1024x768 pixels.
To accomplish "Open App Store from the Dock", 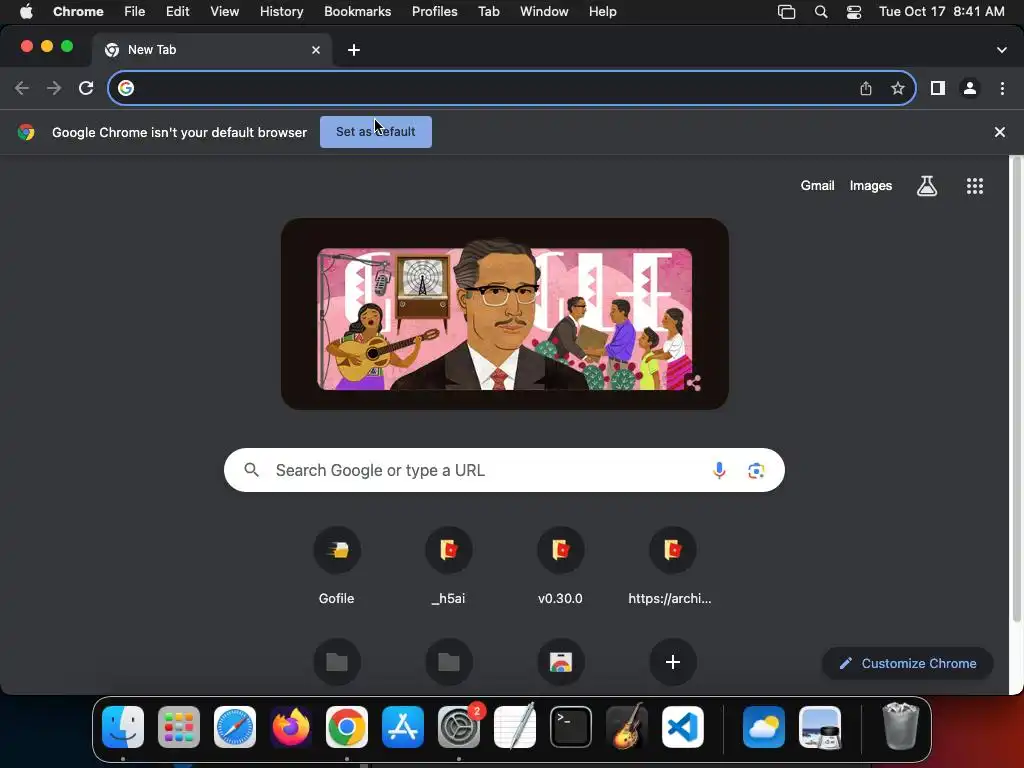I will click(x=403, y=727).
